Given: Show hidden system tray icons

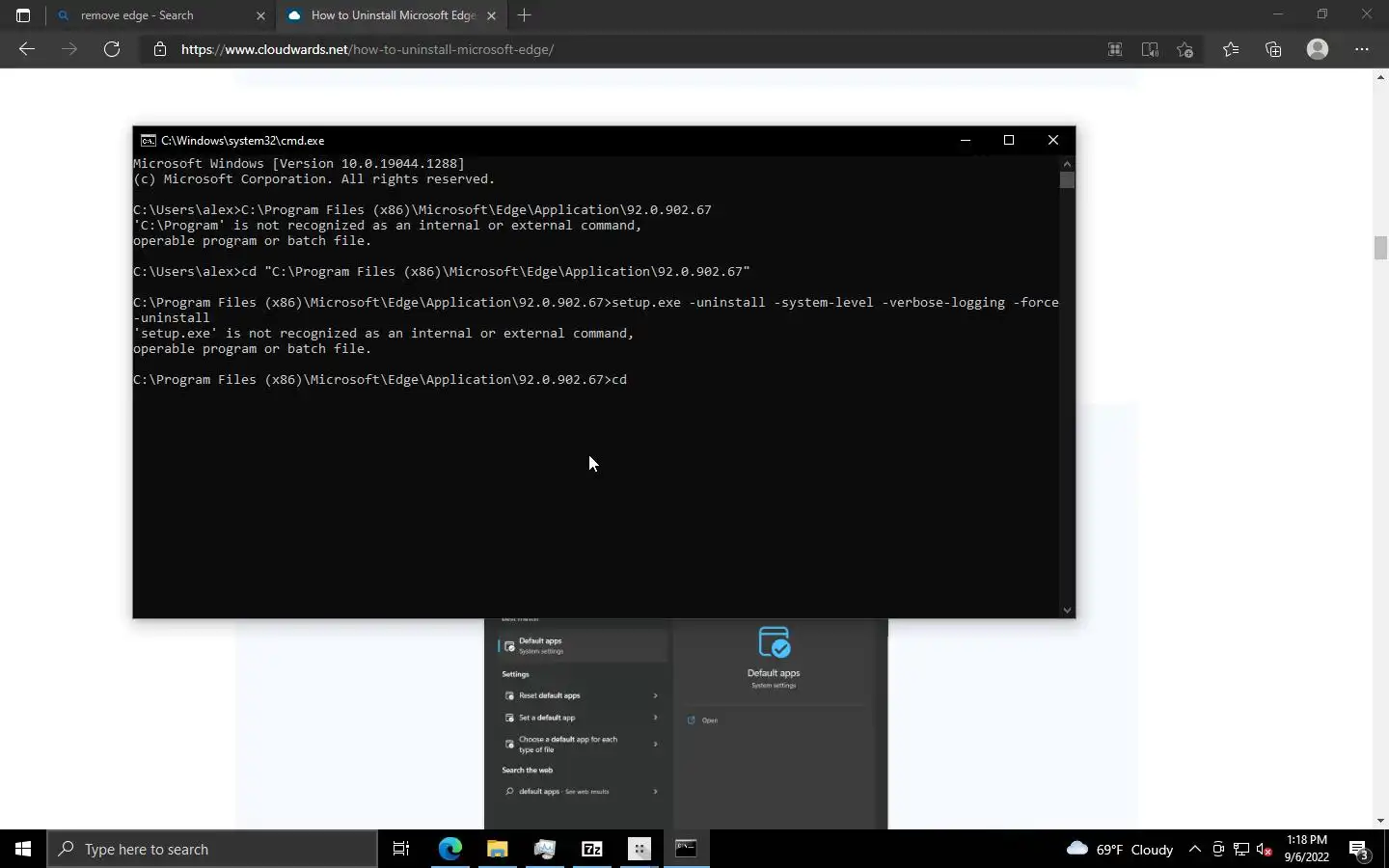Looking at the screenshot, I should (x=1195, y=849).
